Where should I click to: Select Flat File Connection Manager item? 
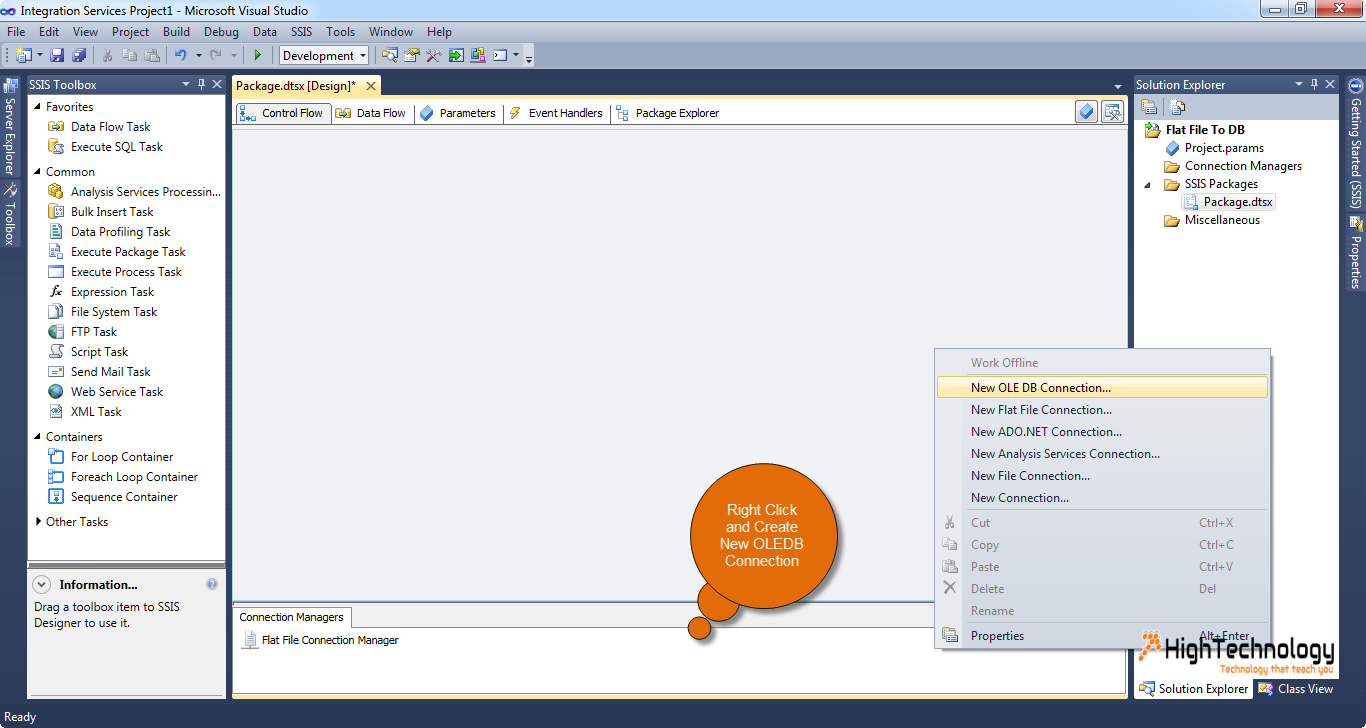coord(320,640)
